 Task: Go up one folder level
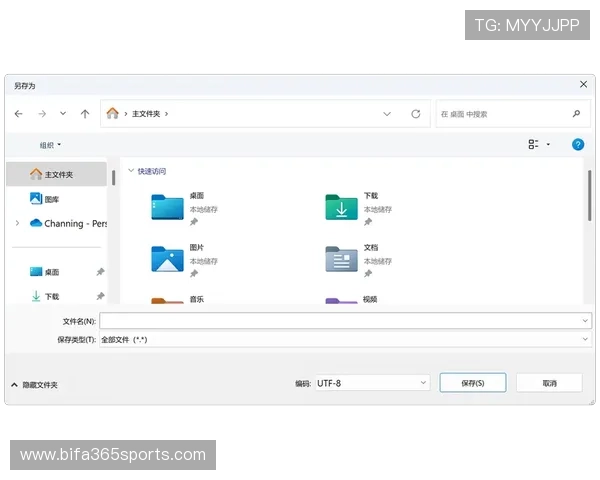tap(85, 114)
